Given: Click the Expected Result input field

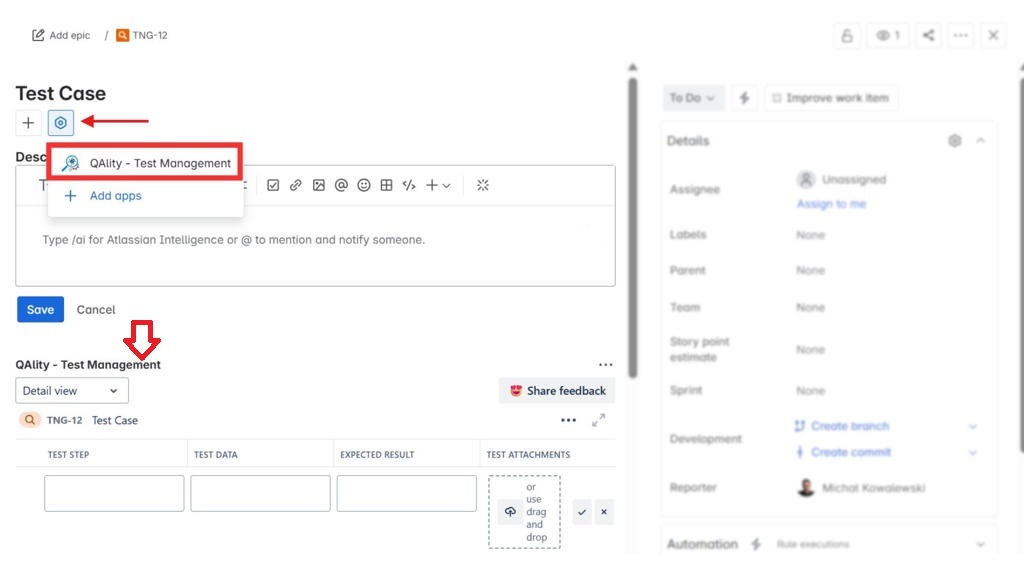Looking at the screenshot, I should [407, 493].
